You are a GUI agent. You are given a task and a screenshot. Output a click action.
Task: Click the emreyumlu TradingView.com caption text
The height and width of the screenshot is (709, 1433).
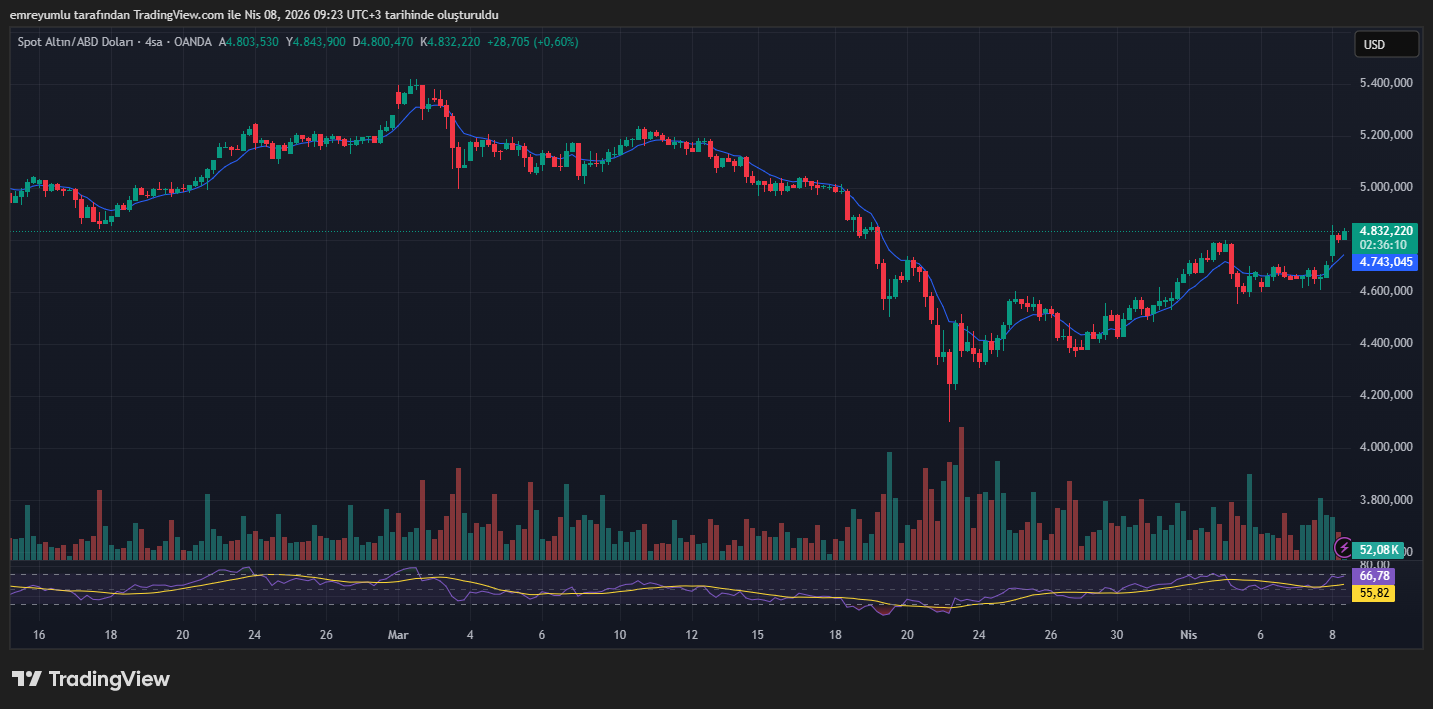[254, 14]
